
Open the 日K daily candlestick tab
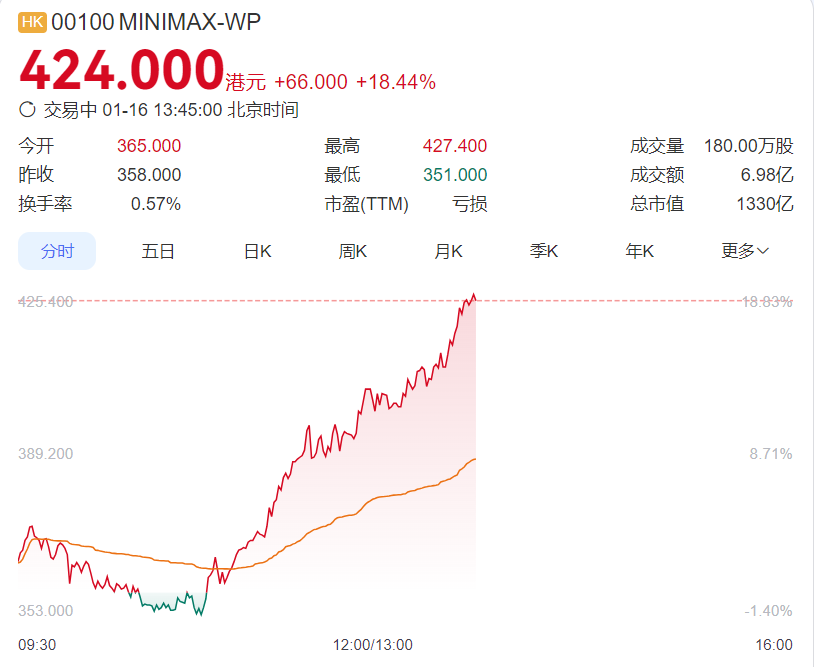[258, 251]
